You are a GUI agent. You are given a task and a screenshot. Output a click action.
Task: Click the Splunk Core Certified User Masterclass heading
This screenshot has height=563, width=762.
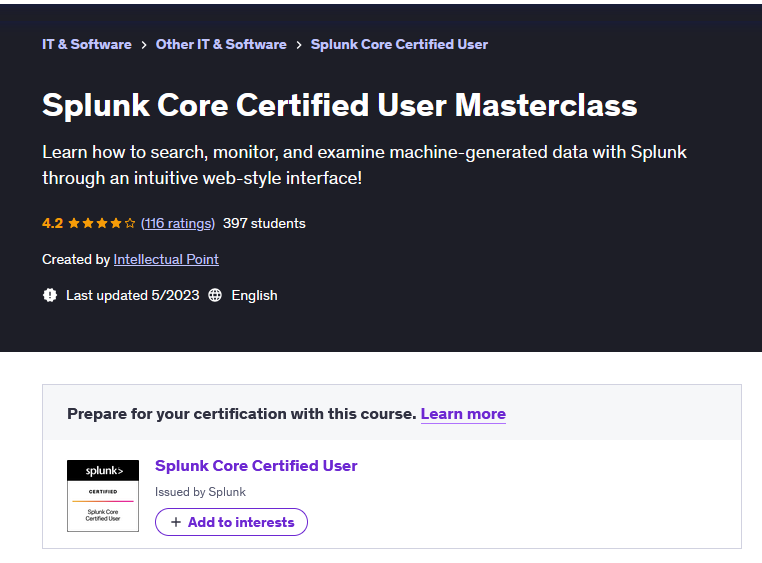coord(339,105)
